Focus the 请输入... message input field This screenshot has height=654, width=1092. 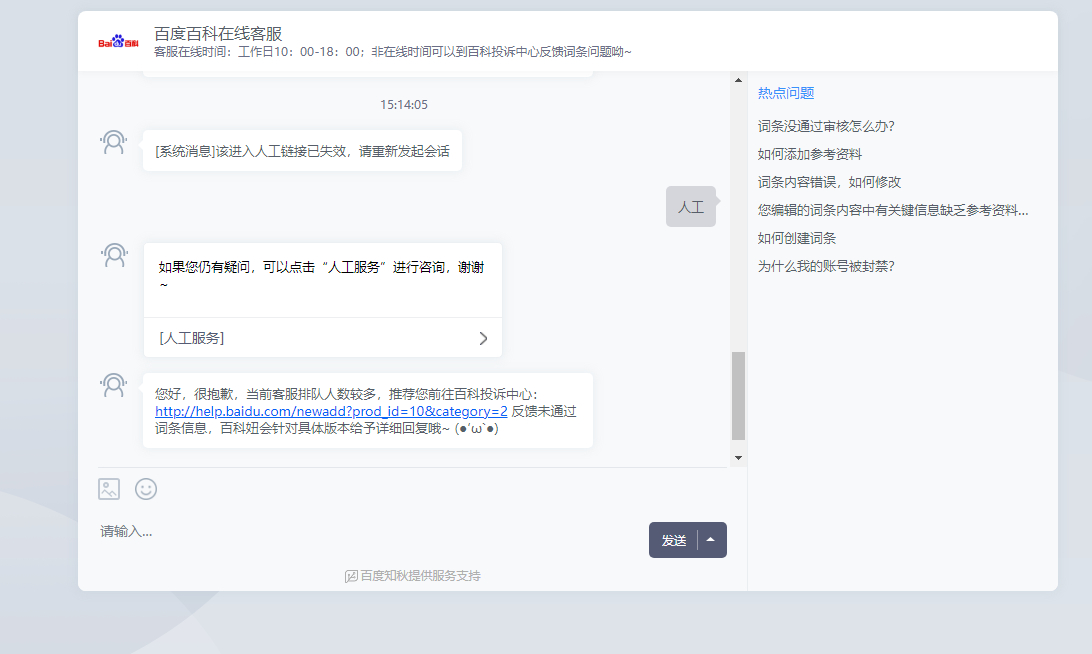pos(369,531)
